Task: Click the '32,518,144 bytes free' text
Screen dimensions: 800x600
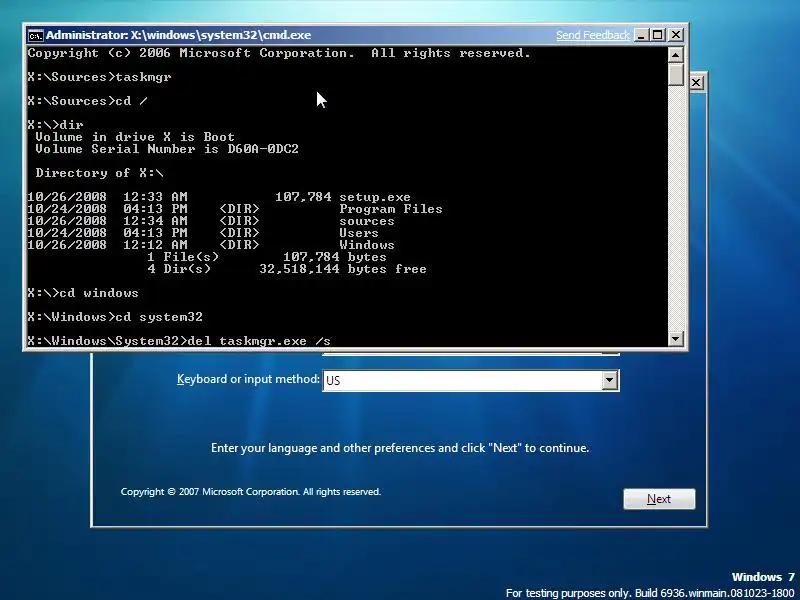Action: point(343,269)
